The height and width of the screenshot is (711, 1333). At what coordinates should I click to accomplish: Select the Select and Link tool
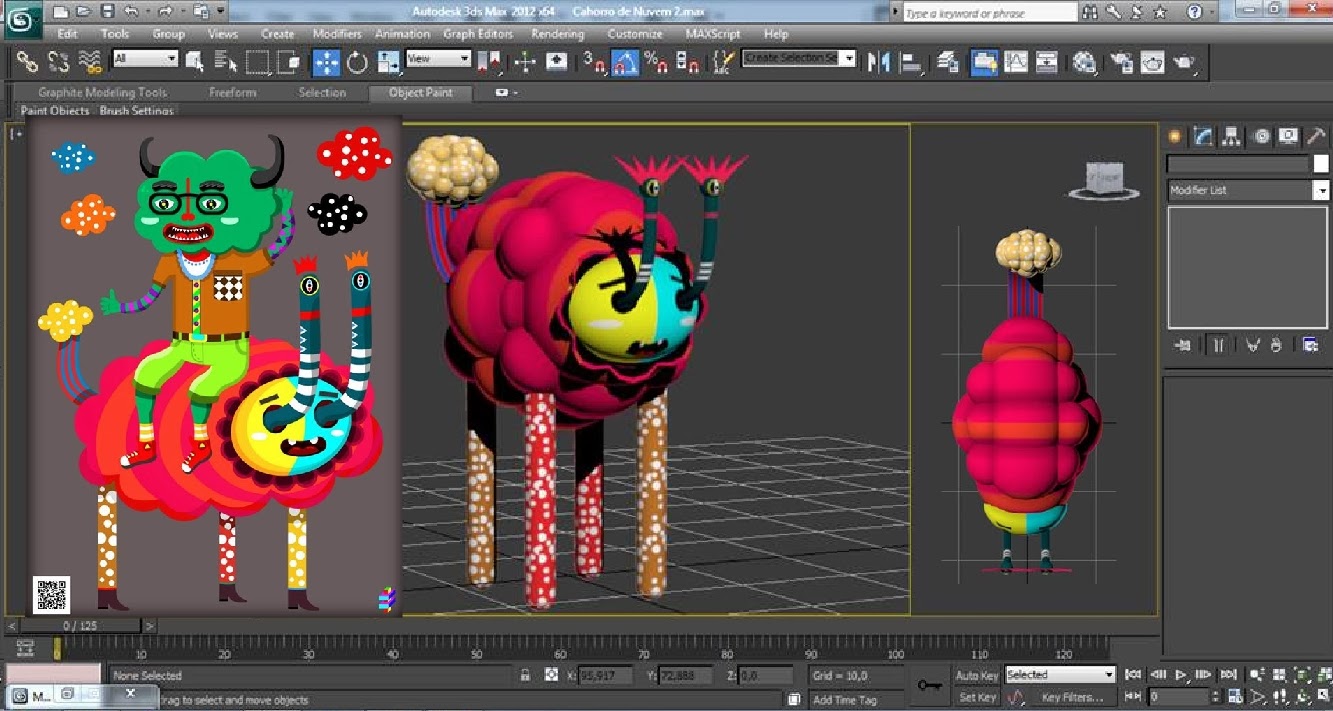(x=28, y=62)
